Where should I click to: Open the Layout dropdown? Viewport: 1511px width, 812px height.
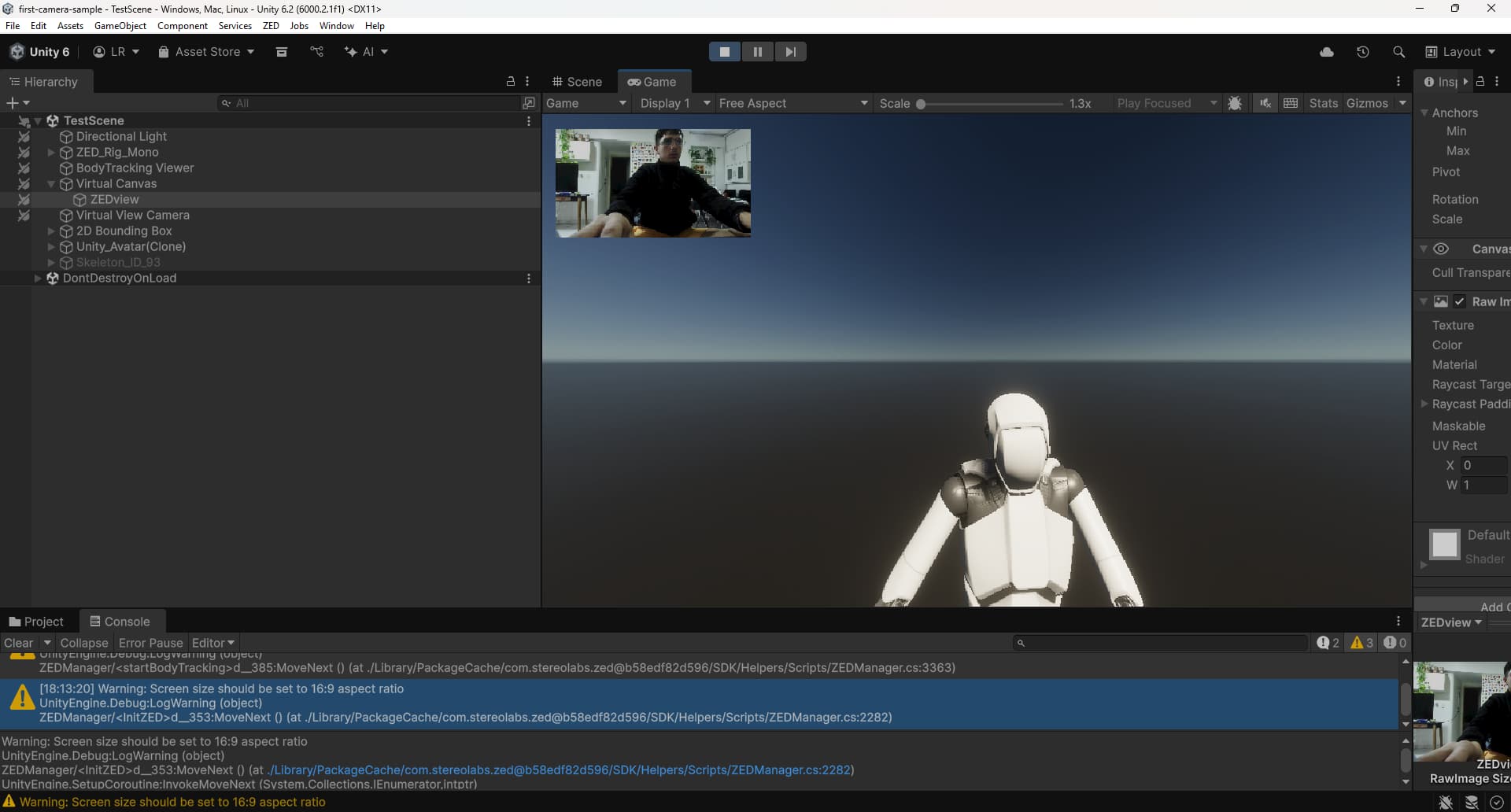(x=1460, y=52)
